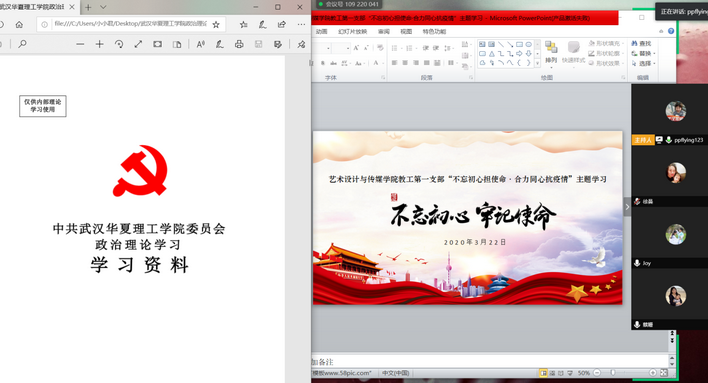Open PowerPoint help question mark icon
Image resolution: width=708 pixels, height=383 pixels.
[x=671, y=31]
